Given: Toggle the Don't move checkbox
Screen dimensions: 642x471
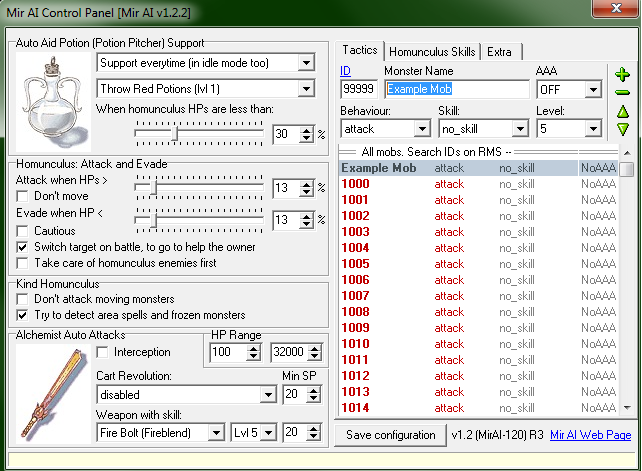Looking at the screenshot, I should (22, 196).
